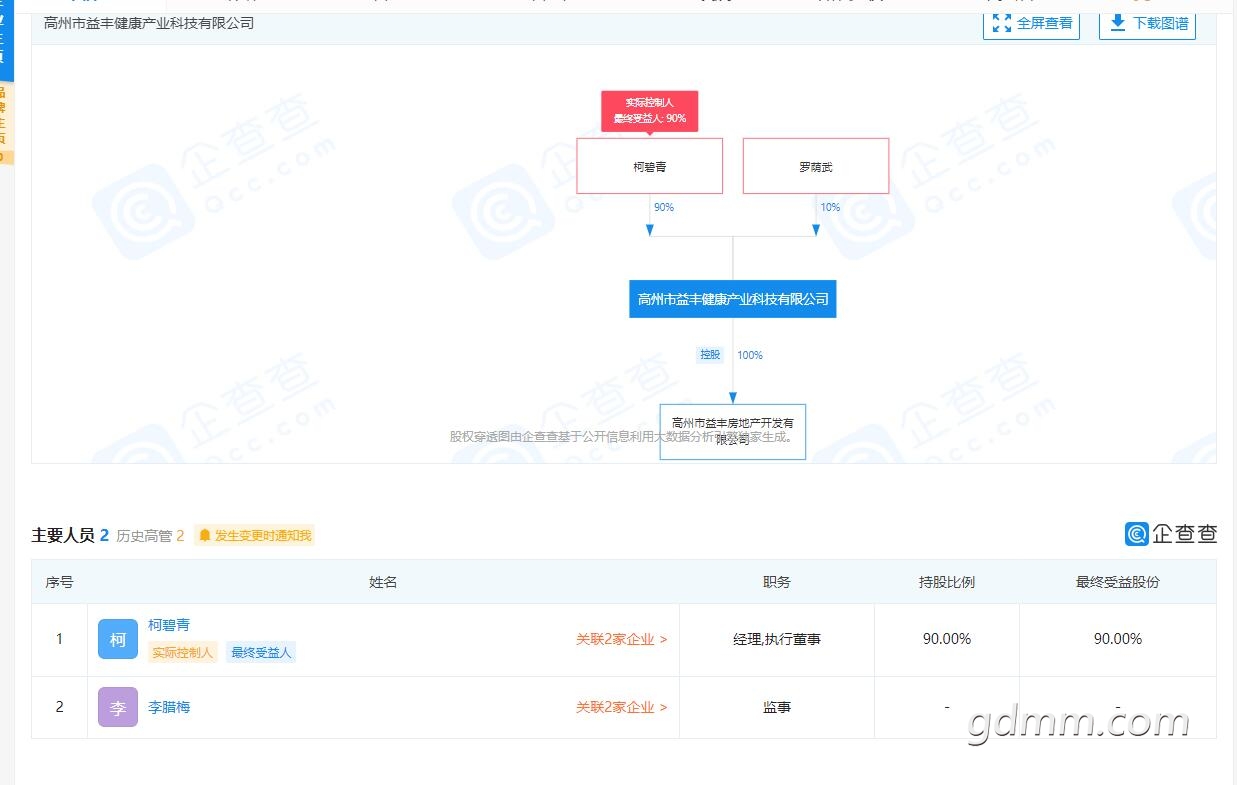This screenshot has height=785, width=1237.
Task: Open 李腊梅 name link in table
Action: [169, 707]
